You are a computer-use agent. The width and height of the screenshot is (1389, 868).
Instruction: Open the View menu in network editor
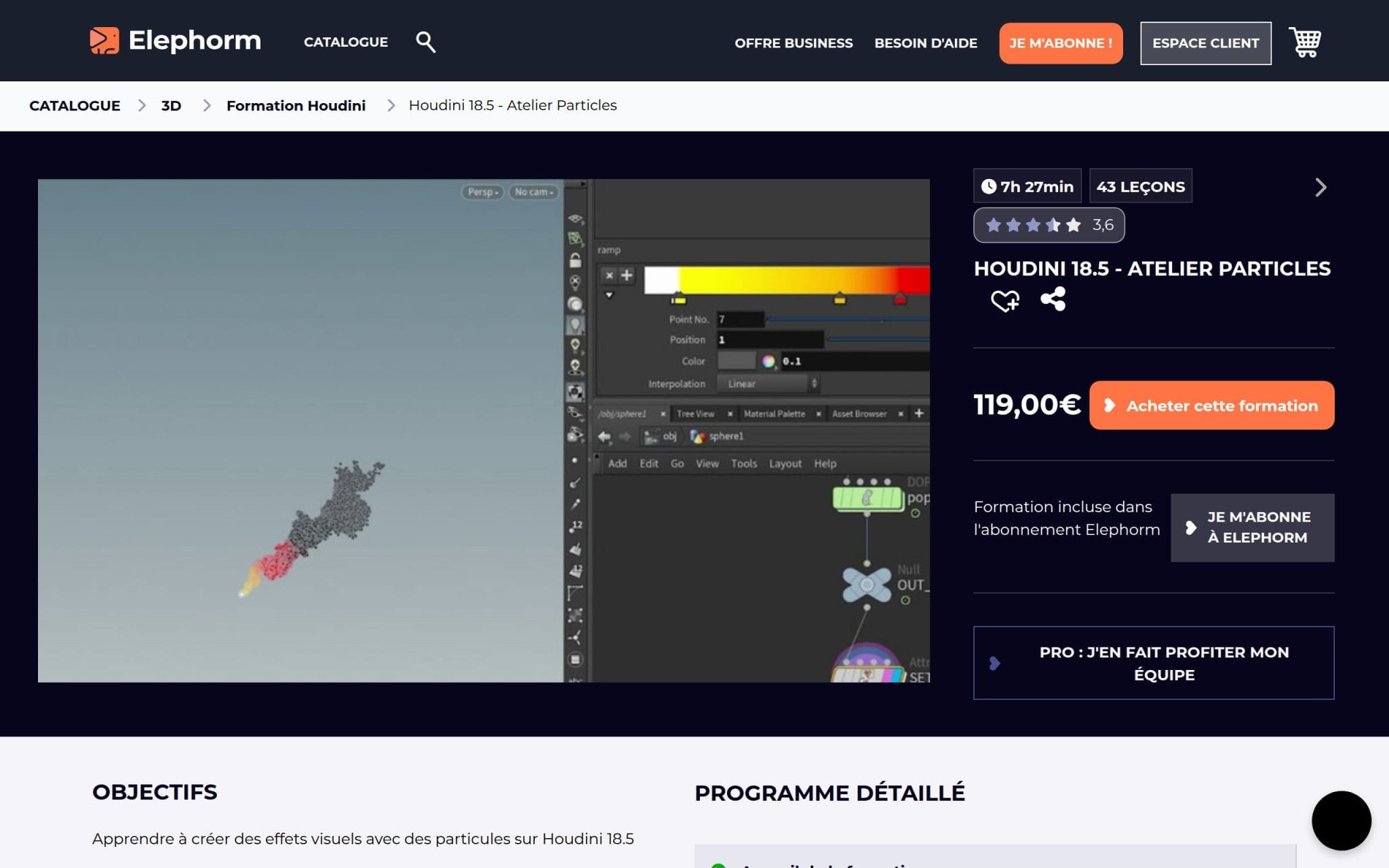tap(707, 464)
